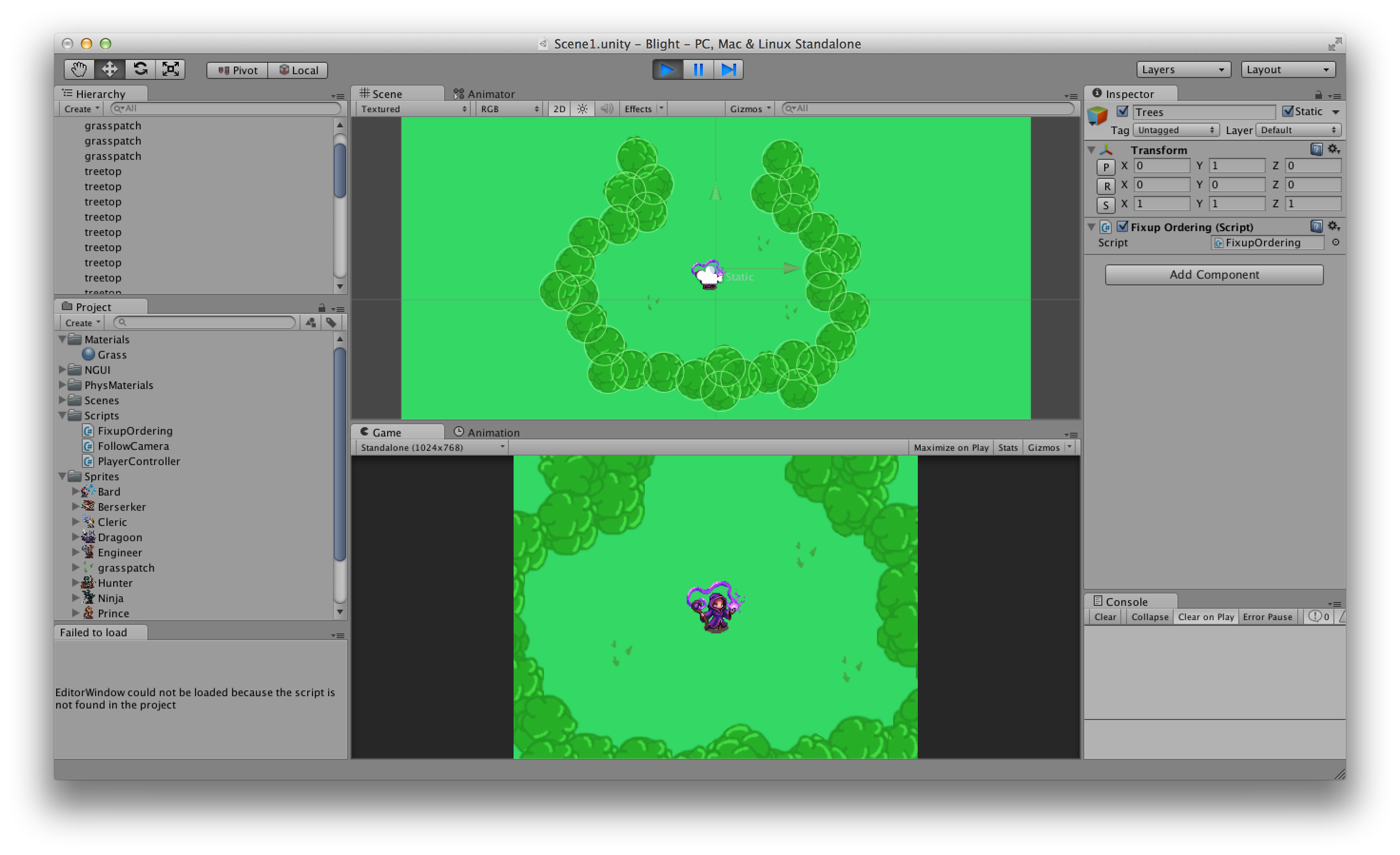1400x855 pixels.
Task: Select the Rotate tool
Action: point(140,69)
